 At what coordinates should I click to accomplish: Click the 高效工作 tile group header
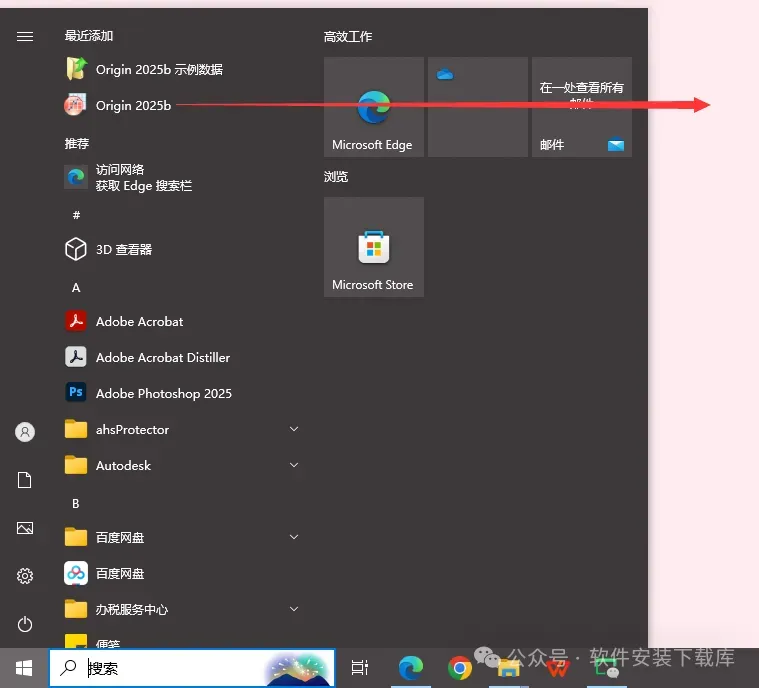348,36
